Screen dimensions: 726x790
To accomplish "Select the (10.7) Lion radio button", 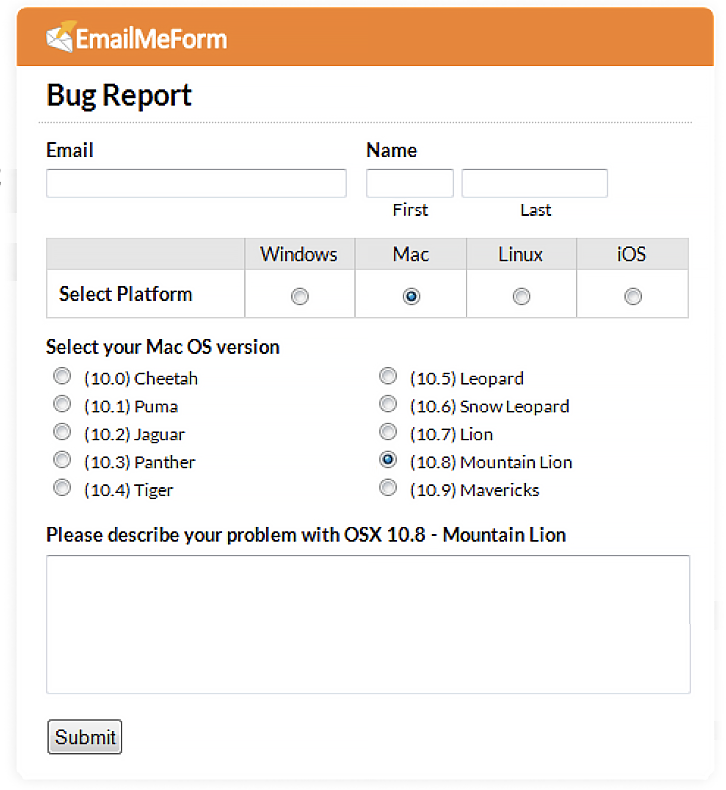I will pyautogui.click(x=388, y=432).
